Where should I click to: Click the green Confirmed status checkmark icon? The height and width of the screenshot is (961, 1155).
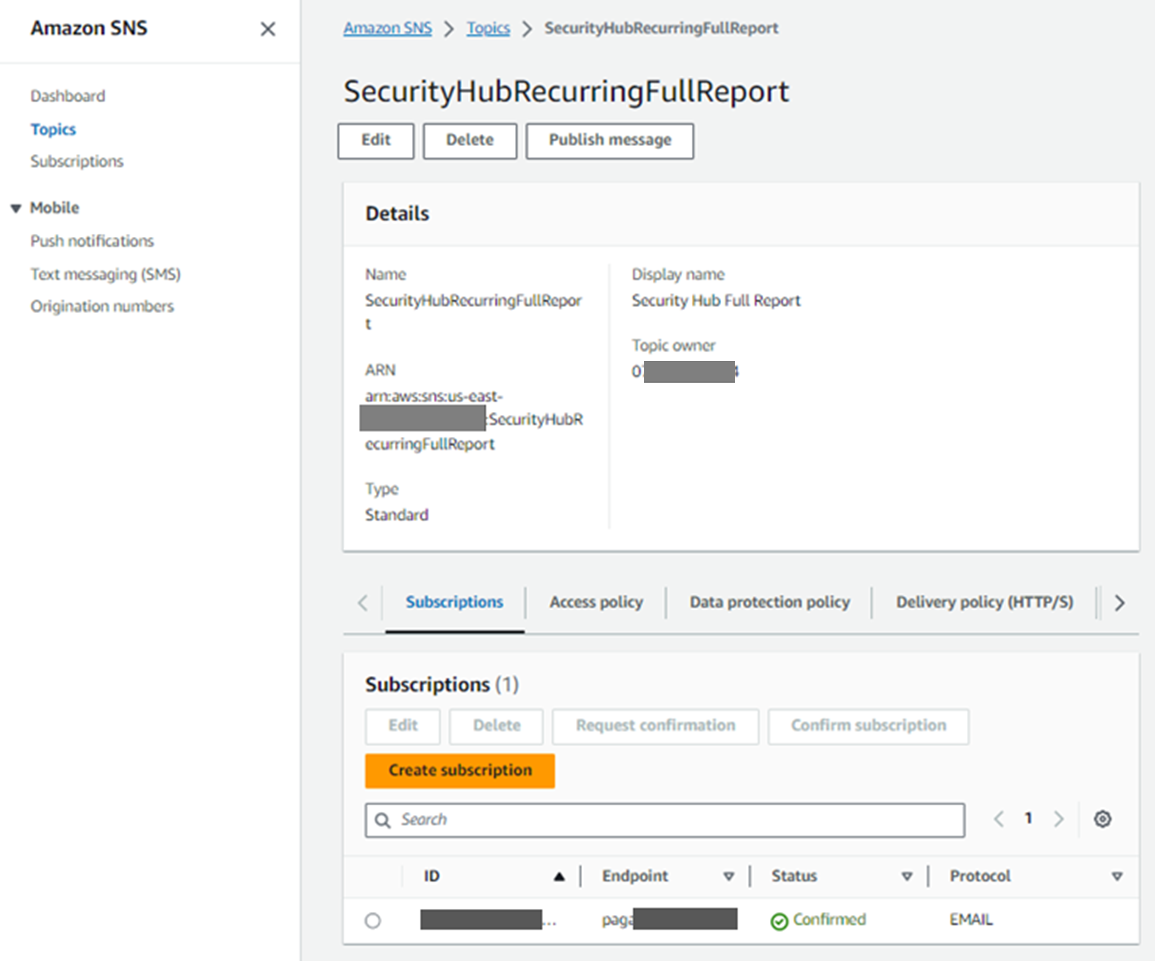(782, 919)
